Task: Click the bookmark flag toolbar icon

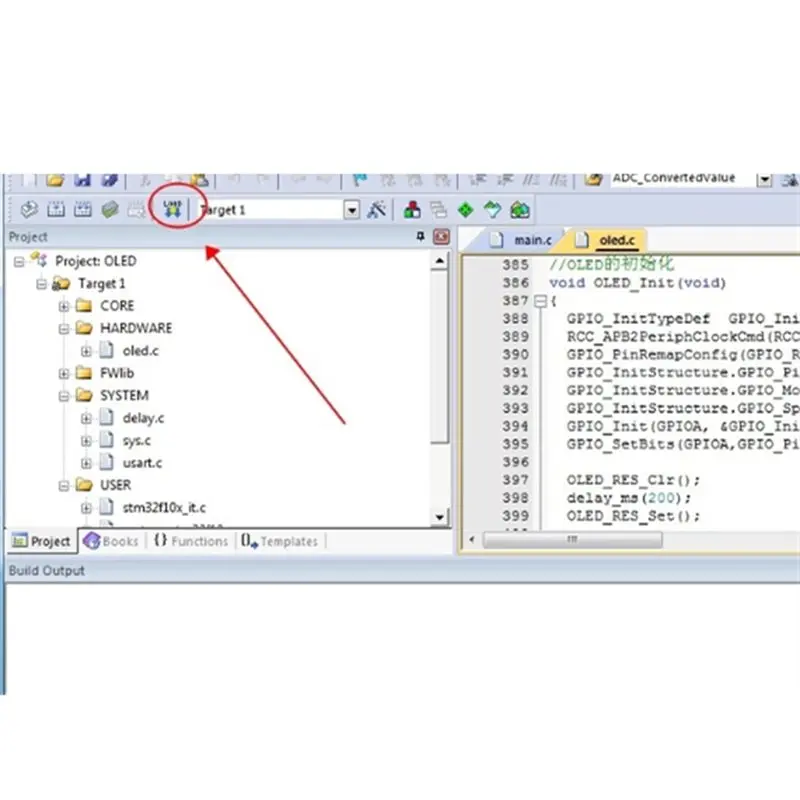Action: 360,181
